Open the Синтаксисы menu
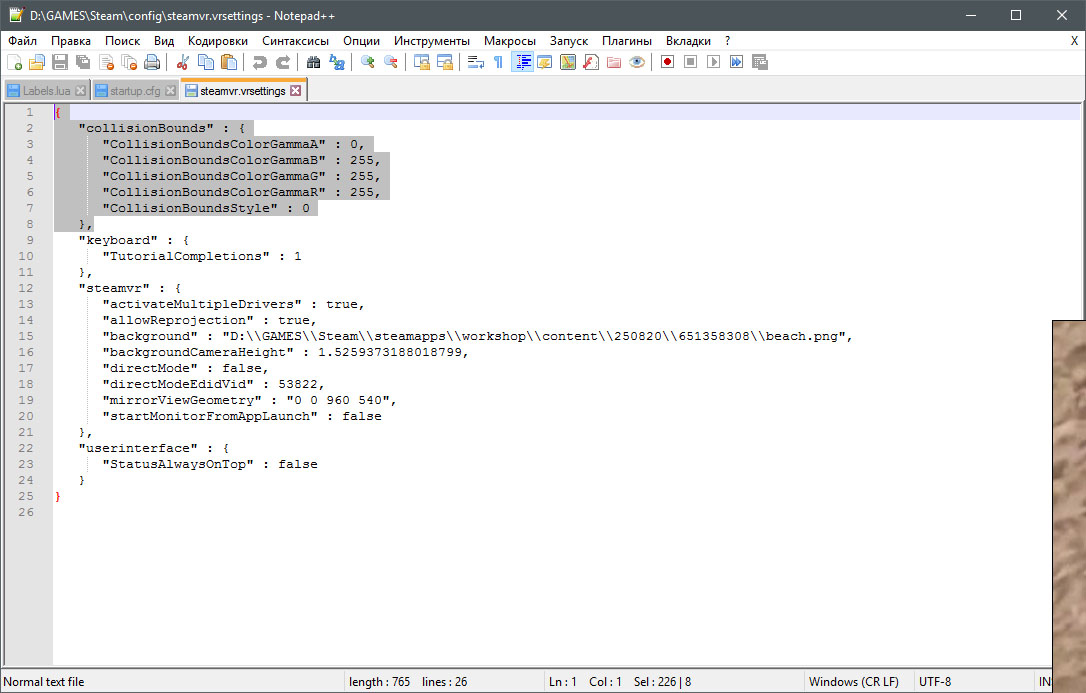The height and width of the screenshot is (693, 1086). coord(295,41)
